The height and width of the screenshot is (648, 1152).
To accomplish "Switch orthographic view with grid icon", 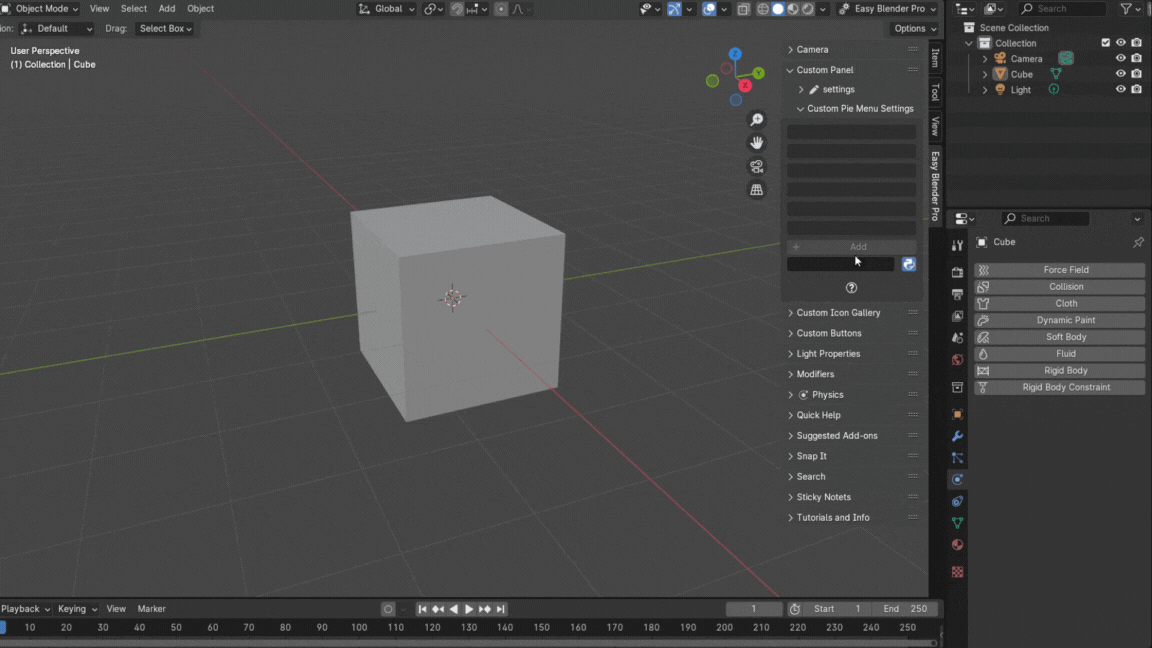I will [x=757, y=190].
